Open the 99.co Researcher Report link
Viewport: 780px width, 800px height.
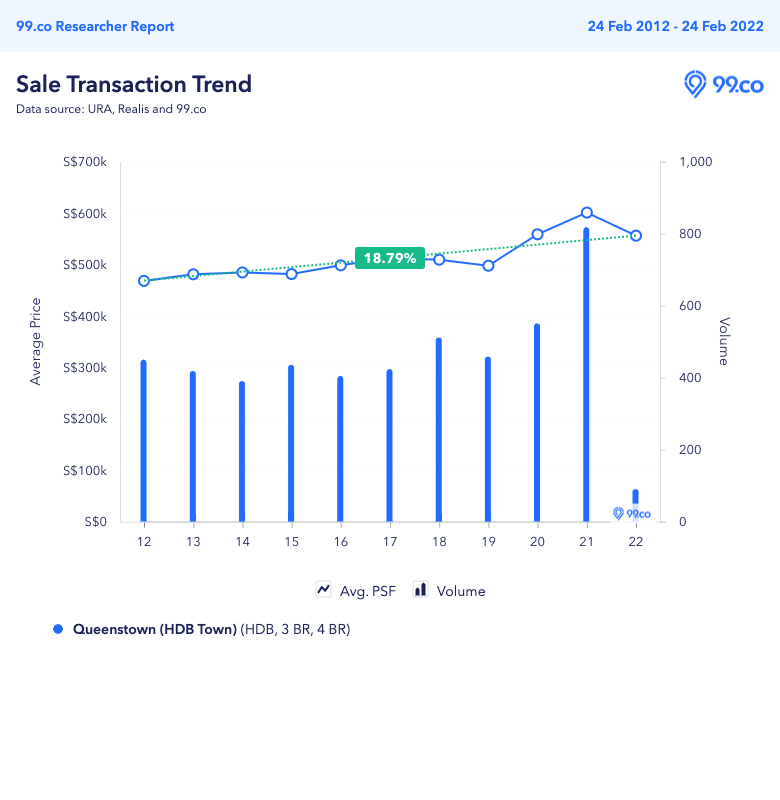(x=95, y=26)
